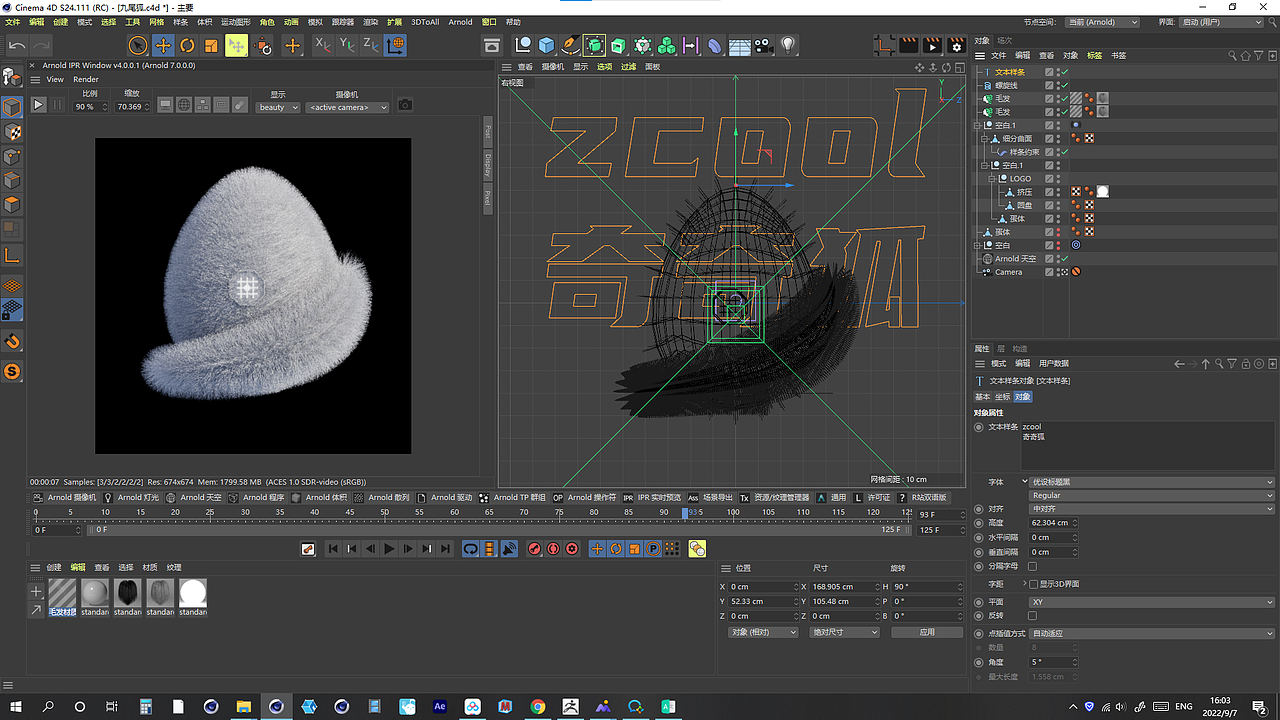
Task: Click the render settings clapperboard with gear
Action: pyautogui.click(x=955, y=45)
